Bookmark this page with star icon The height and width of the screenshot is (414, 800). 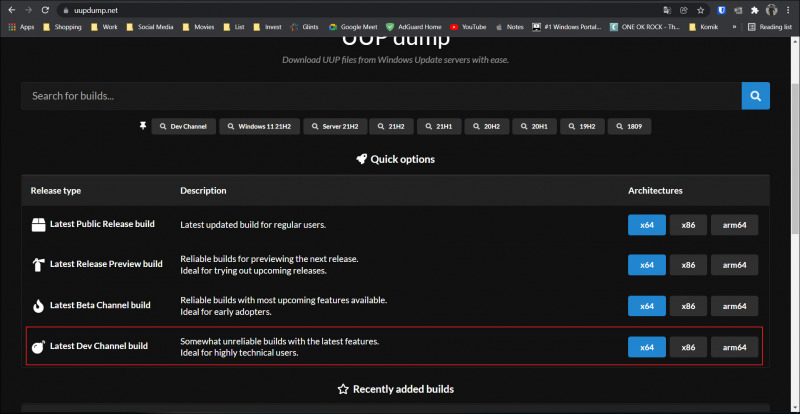click(x=701, y=10)
